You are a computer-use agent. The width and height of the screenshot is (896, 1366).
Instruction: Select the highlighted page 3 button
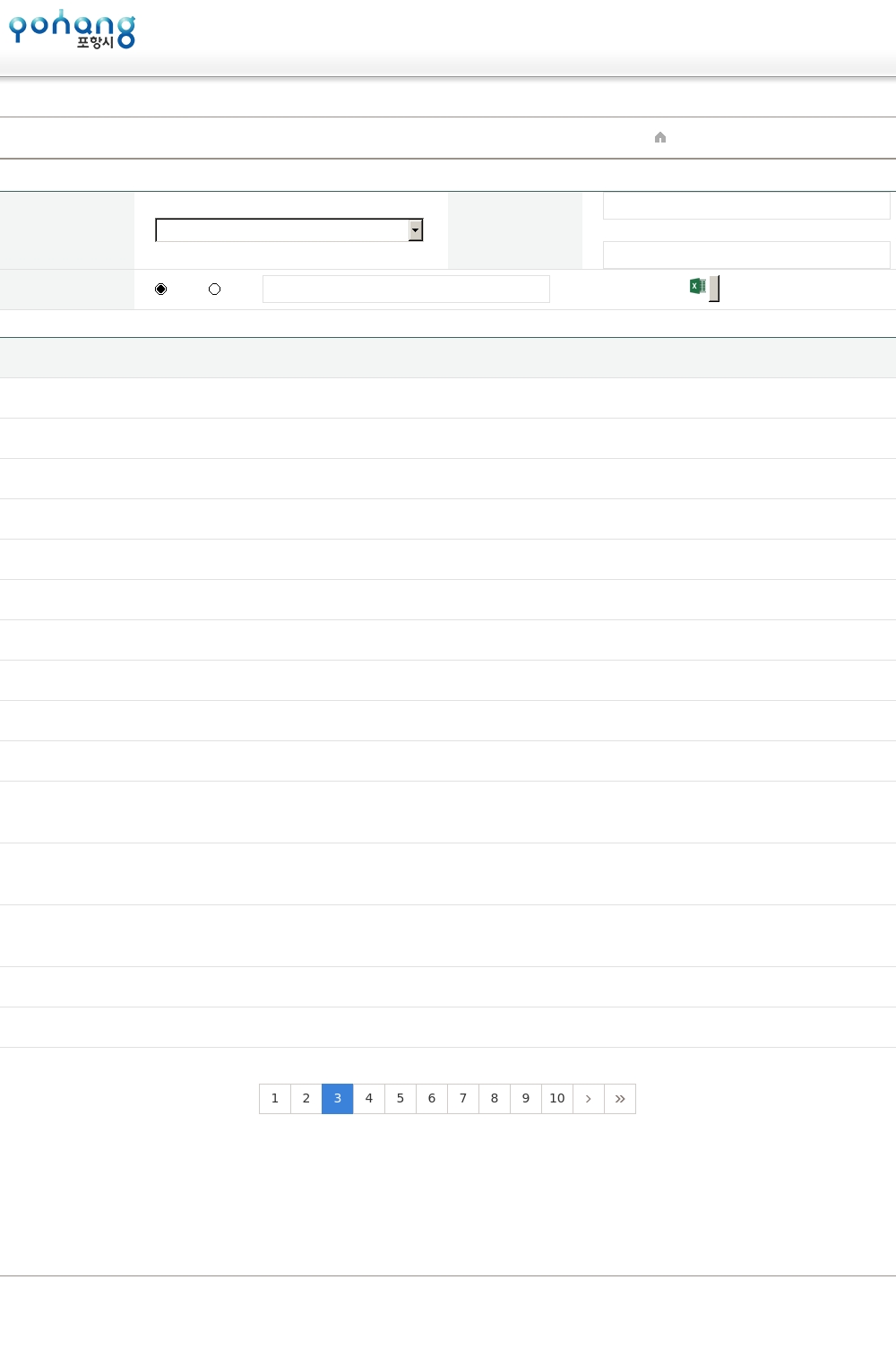(x=338, y=1099)
